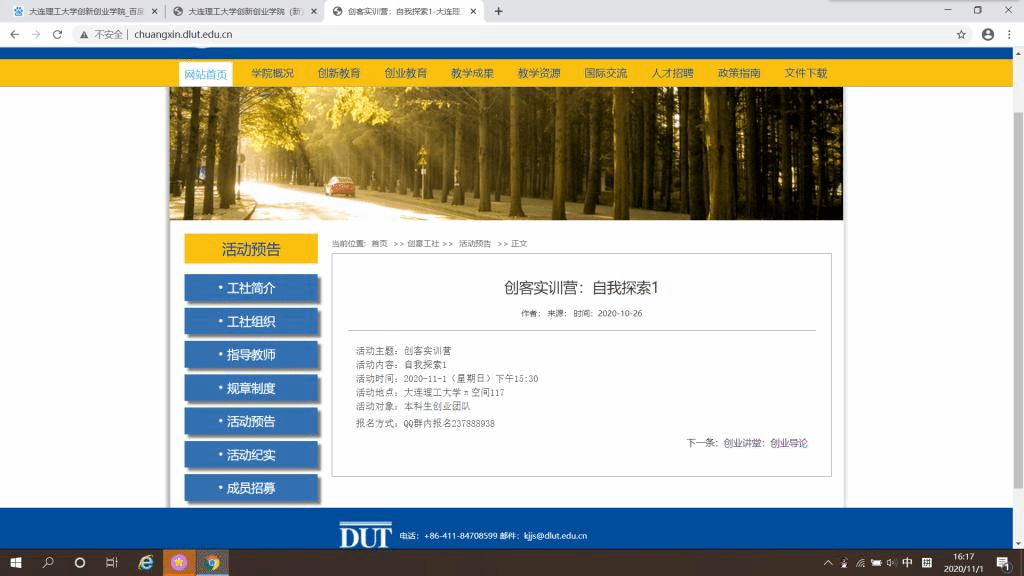The image size is (1024, 576).
Task: Click the 工社简介 sidebar button
Action: [251, 288]
